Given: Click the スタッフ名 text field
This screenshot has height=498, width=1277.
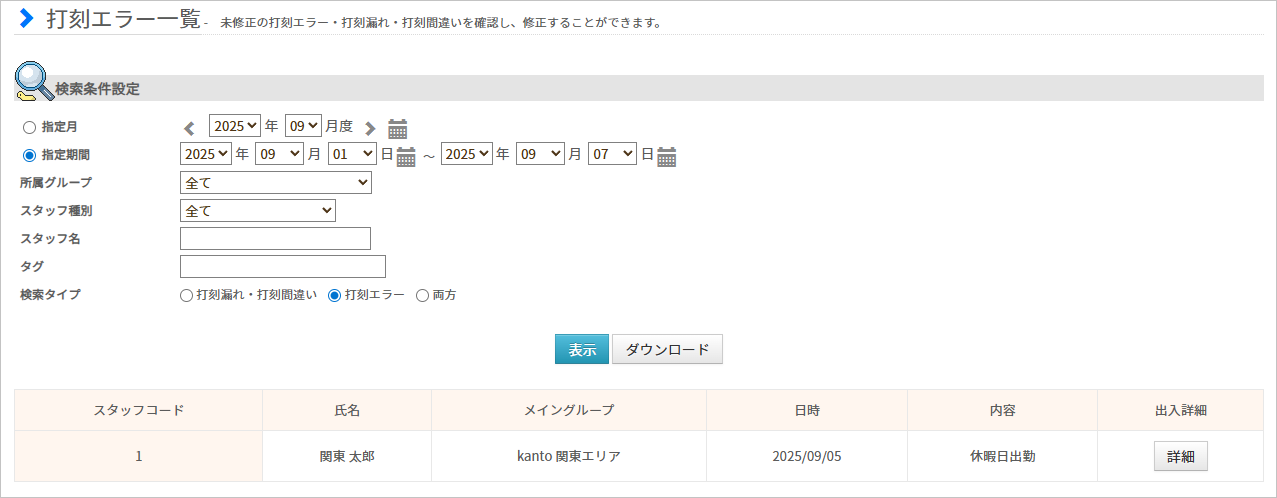Looking at the screenshot, I should click(x=275, y=238).
